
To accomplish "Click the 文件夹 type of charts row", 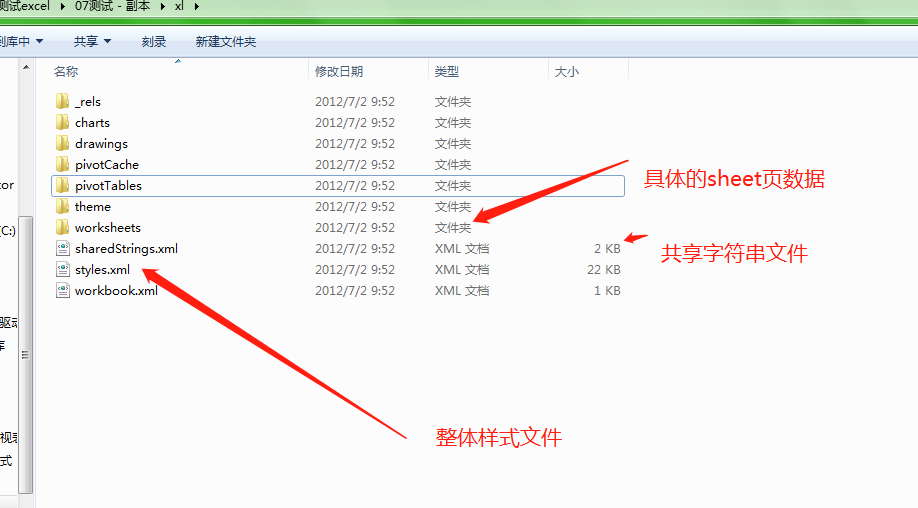I will (453, 122).
